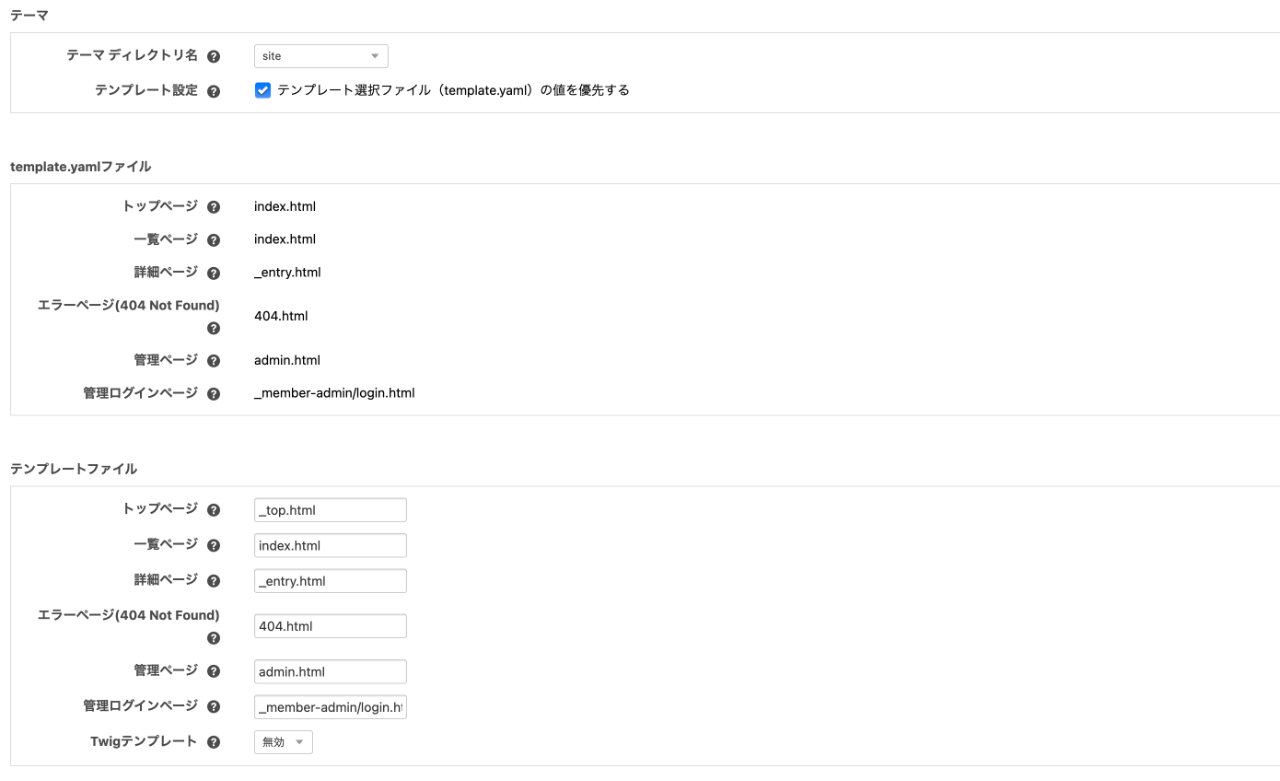
Task: Click the index.html list page field
Action: (x=330, y=545)
